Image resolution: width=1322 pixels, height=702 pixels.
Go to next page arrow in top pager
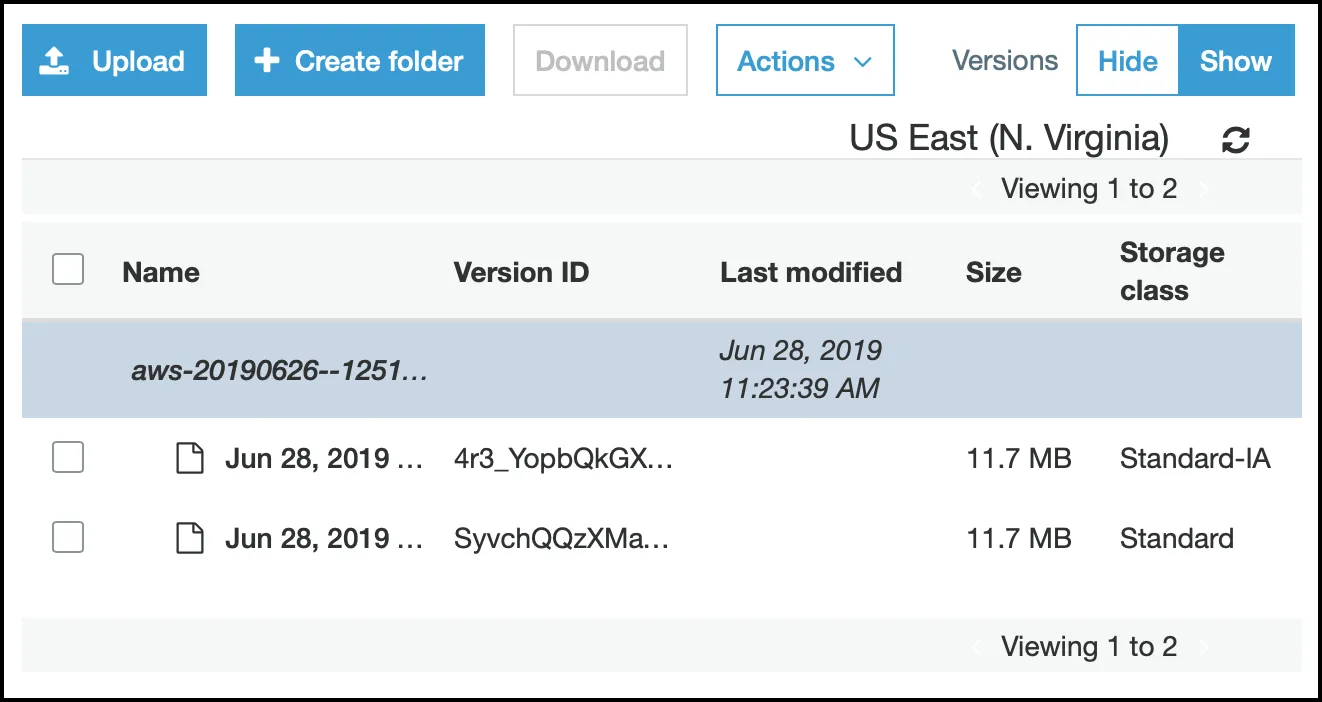point(1204,189)
